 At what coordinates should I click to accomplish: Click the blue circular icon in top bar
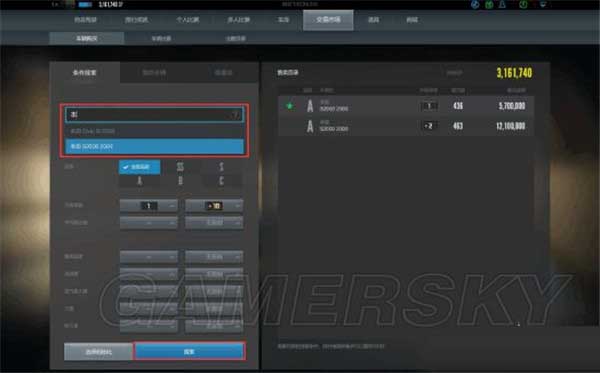tap(475, 5)
